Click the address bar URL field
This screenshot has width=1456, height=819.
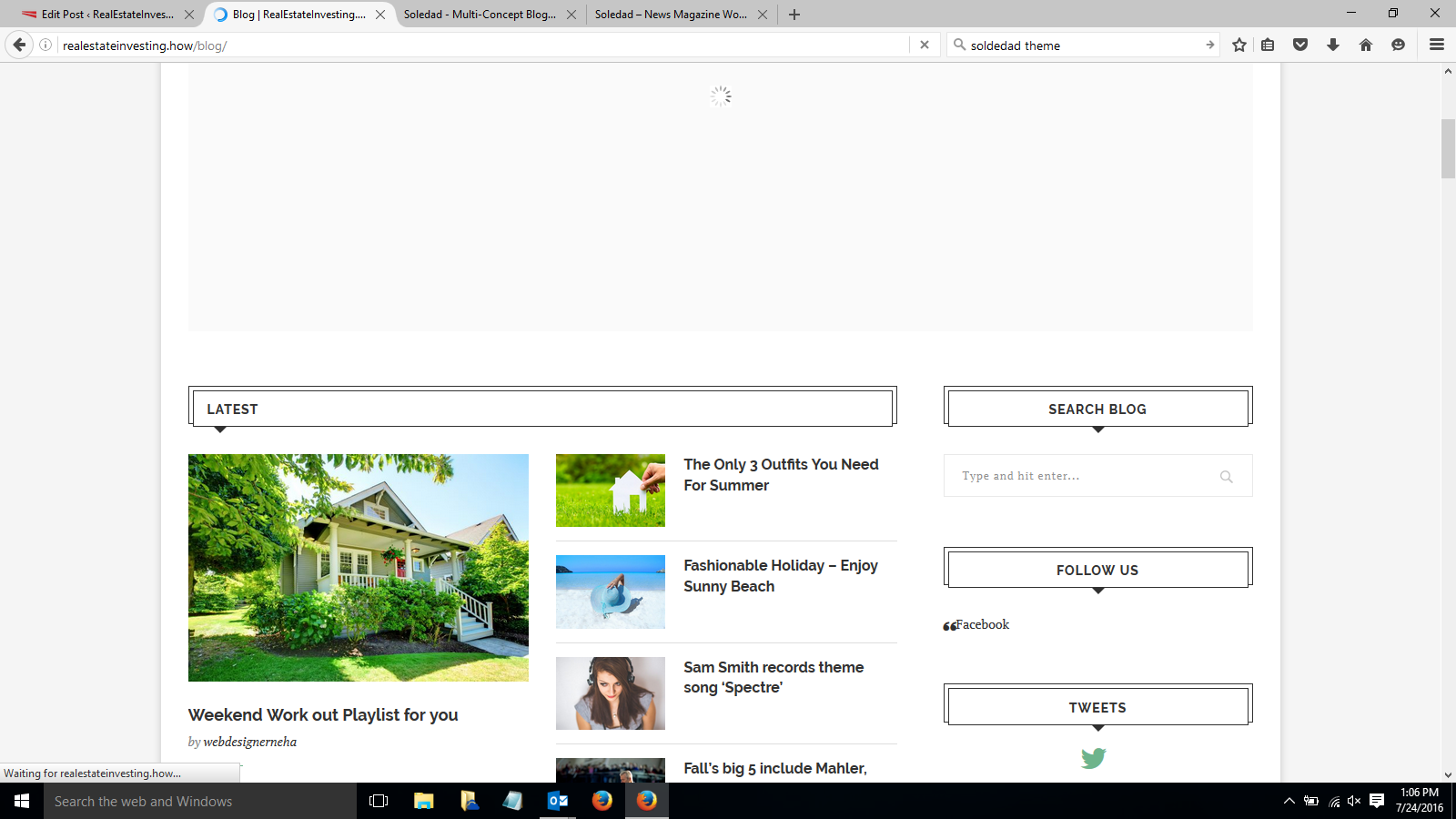482,45
